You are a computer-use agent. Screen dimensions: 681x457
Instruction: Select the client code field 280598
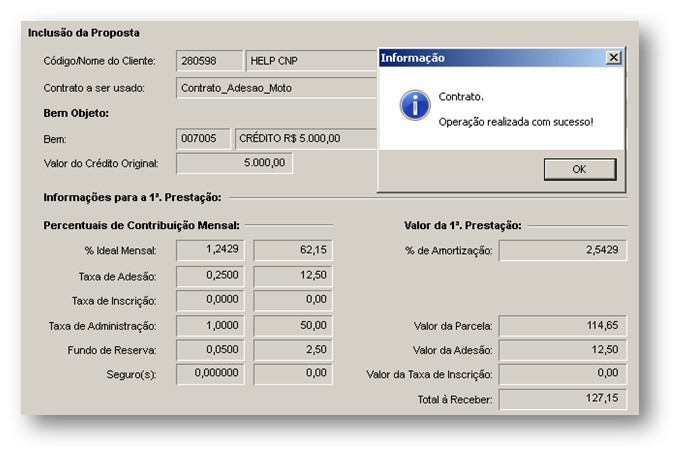[x=209, y=60]
